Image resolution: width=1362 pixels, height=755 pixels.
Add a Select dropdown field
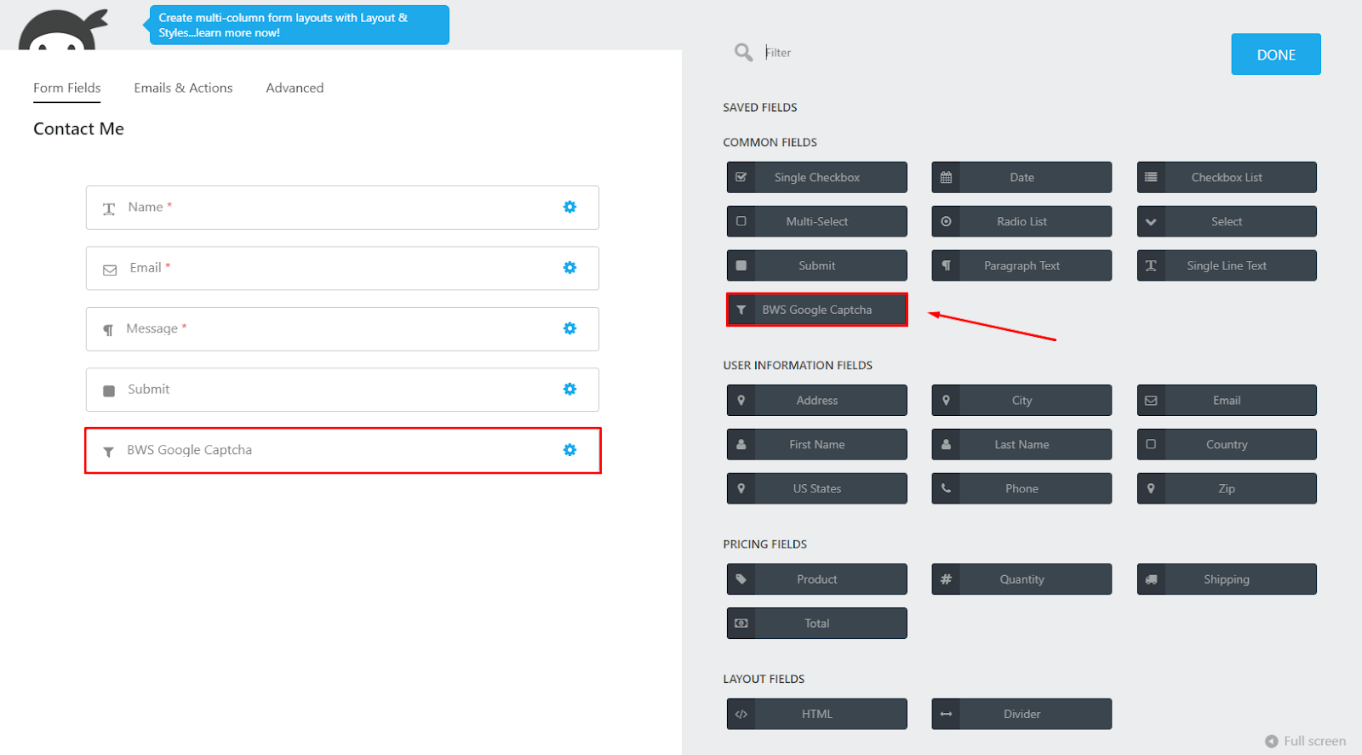(x=1226, y=221)
